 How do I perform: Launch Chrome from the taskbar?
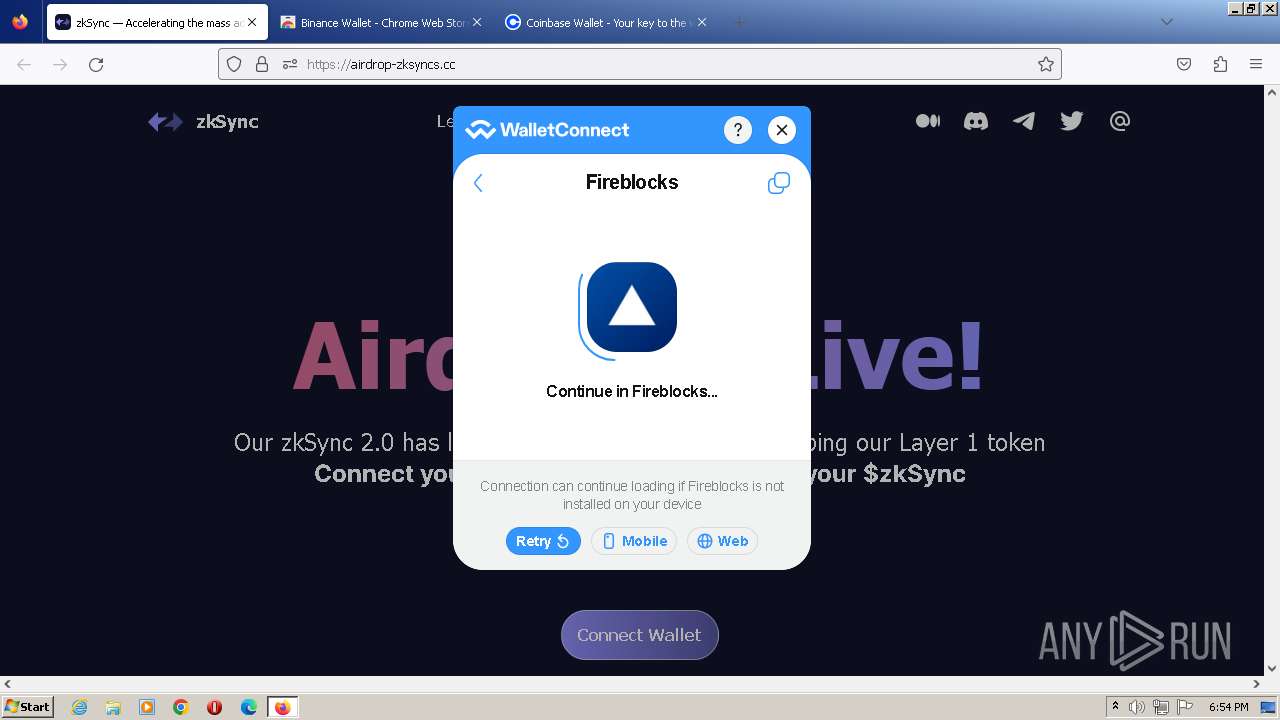pyautogui.click(x=181, y=707)
